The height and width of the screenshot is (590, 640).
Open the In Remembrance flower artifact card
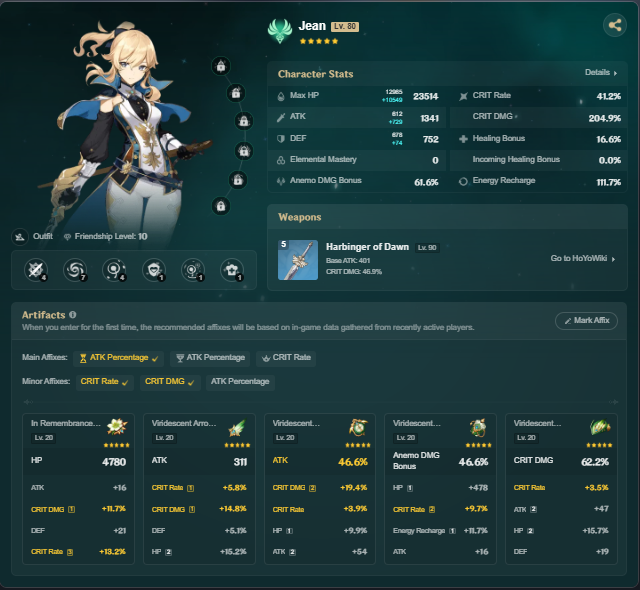[x=78, y=489]
